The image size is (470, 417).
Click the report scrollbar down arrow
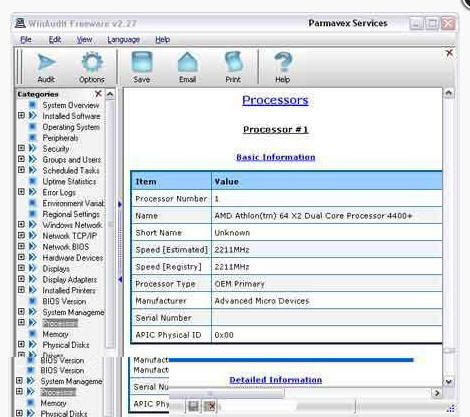[x=449, y=381]
